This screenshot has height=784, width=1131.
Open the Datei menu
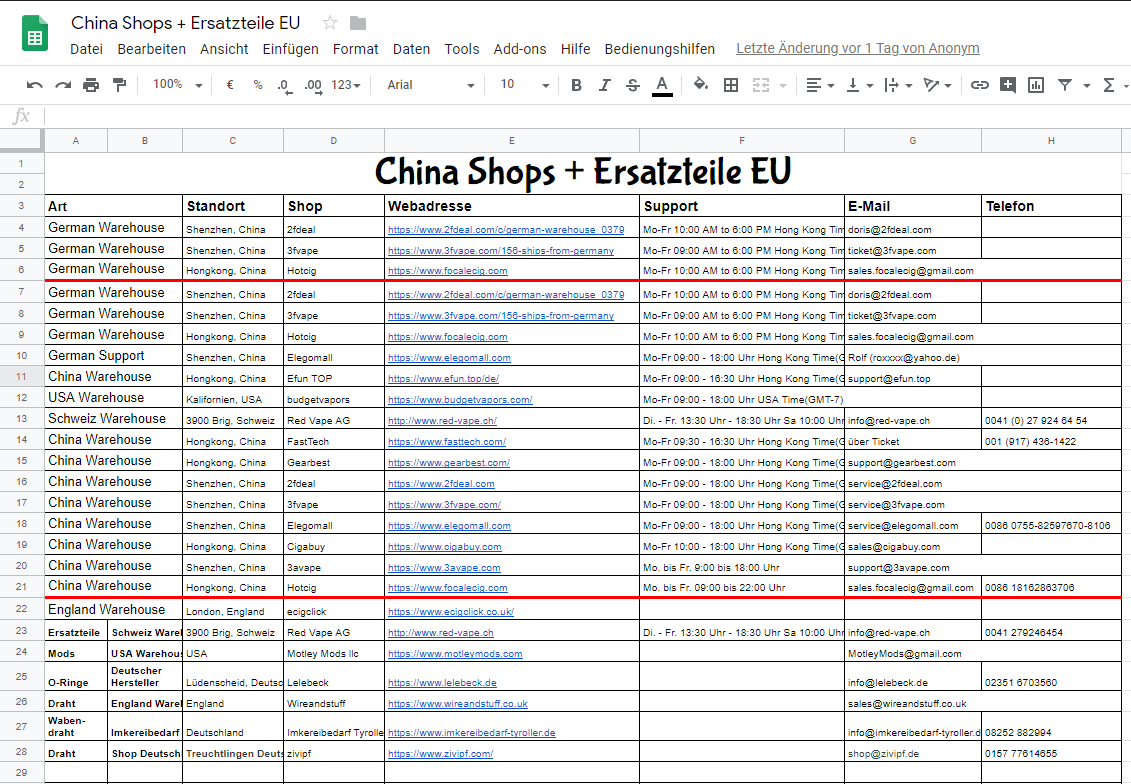click(x=87, y=49)
